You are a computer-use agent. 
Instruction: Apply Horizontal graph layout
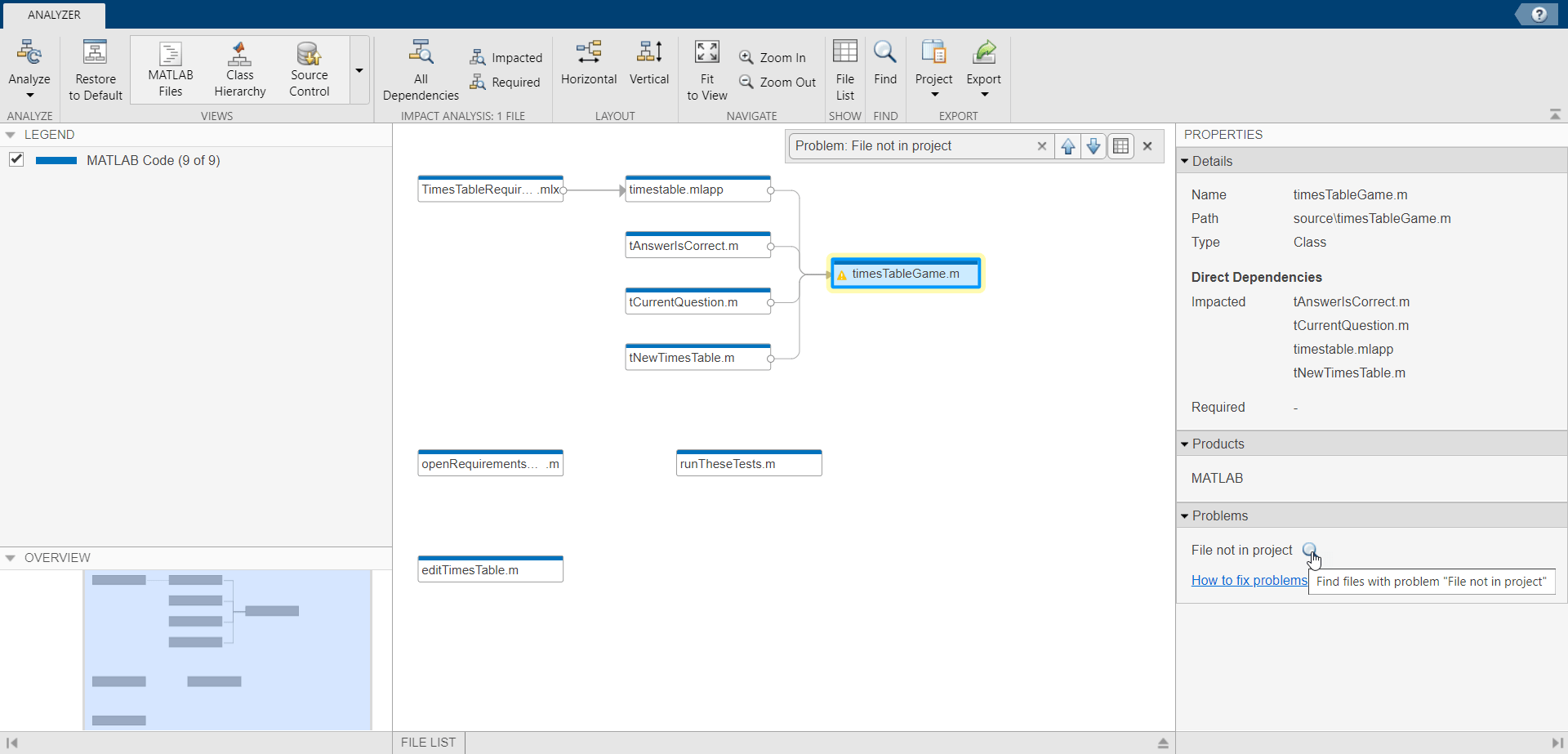tap(589, 63)
